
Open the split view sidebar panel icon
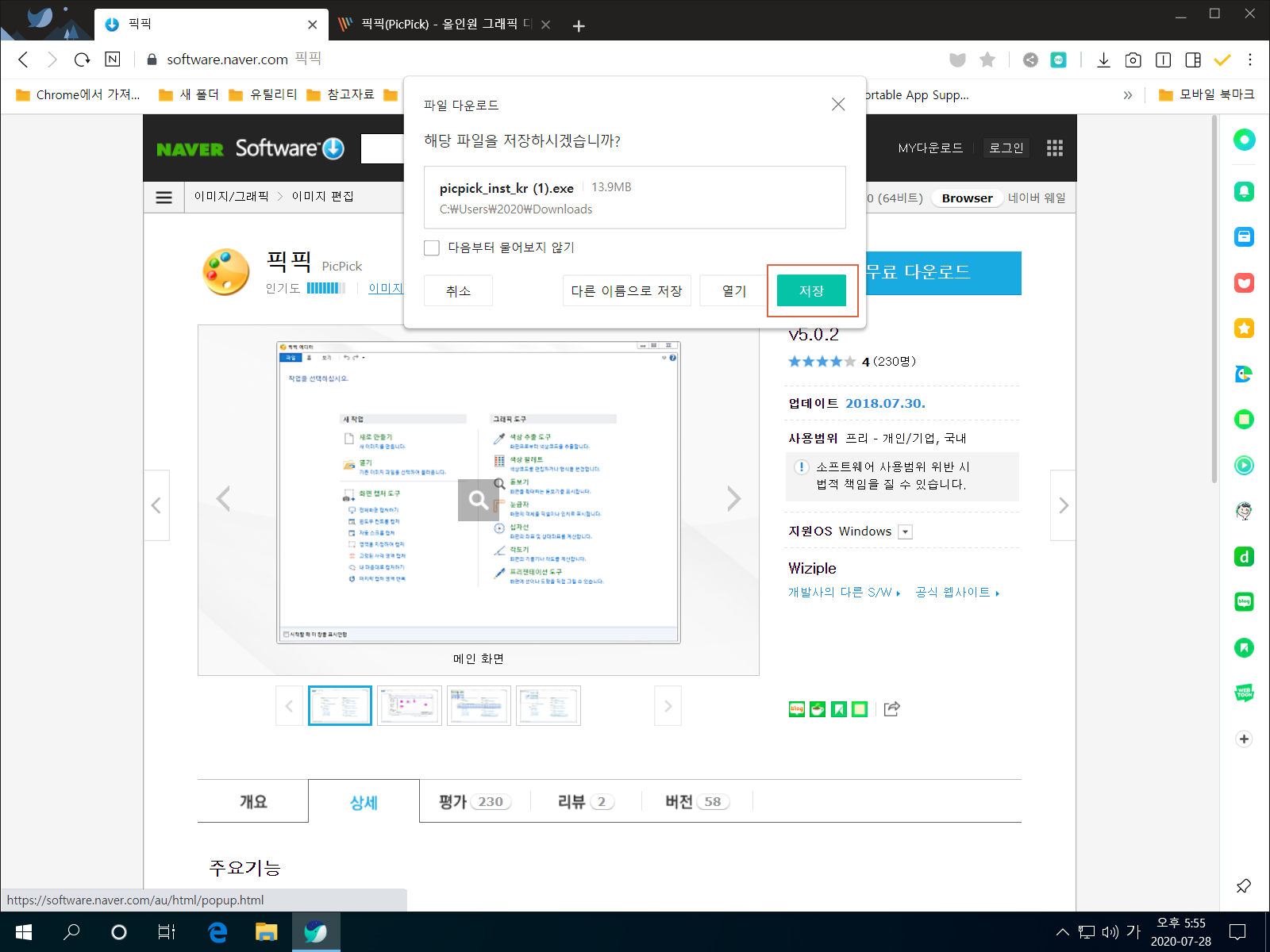[x=1193, y=59]
